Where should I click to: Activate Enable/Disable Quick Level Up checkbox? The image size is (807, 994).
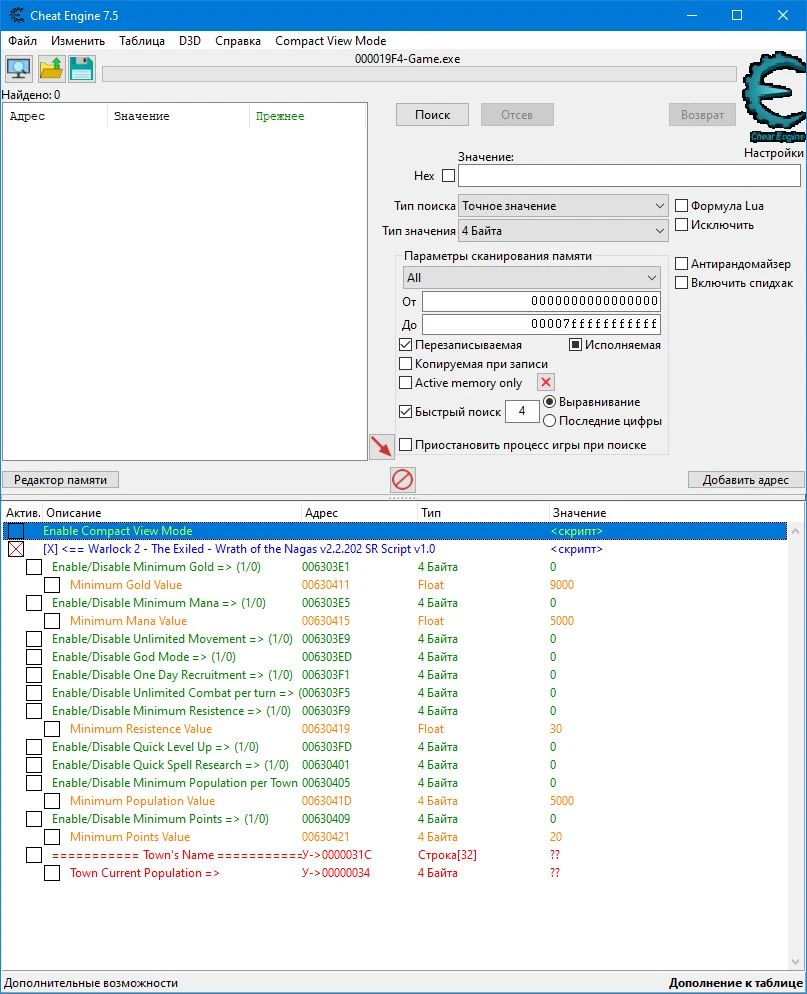tap(34, 747)
